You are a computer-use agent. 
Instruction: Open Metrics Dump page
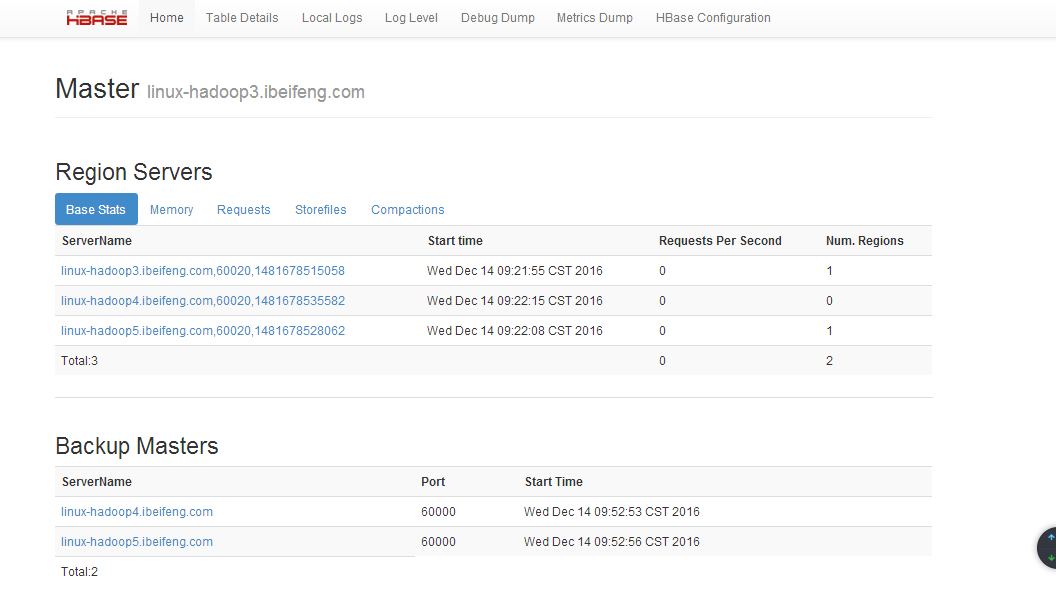[595, 18]
